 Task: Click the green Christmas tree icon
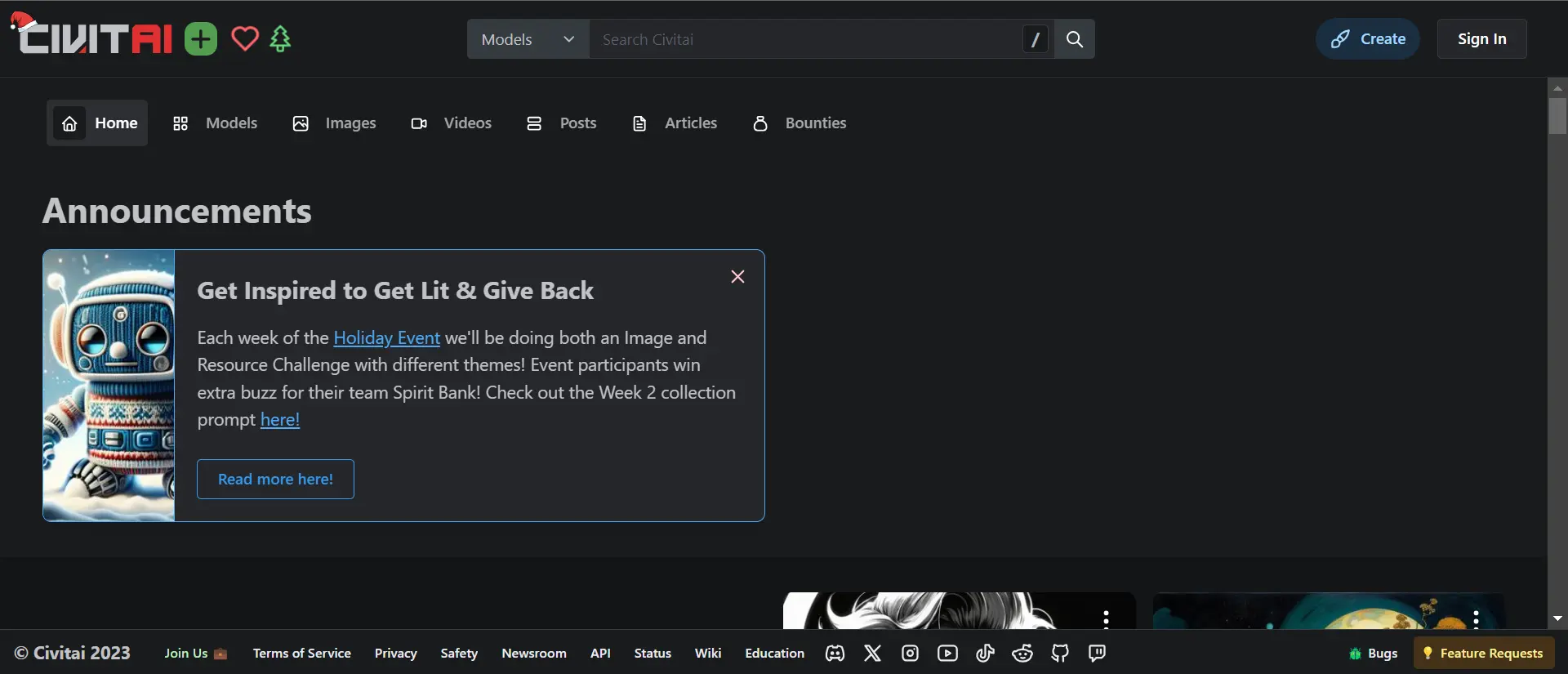point(280,38)
